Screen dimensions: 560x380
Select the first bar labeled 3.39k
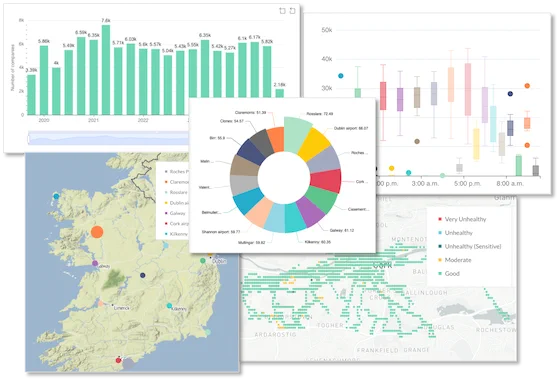pos(31,95)
